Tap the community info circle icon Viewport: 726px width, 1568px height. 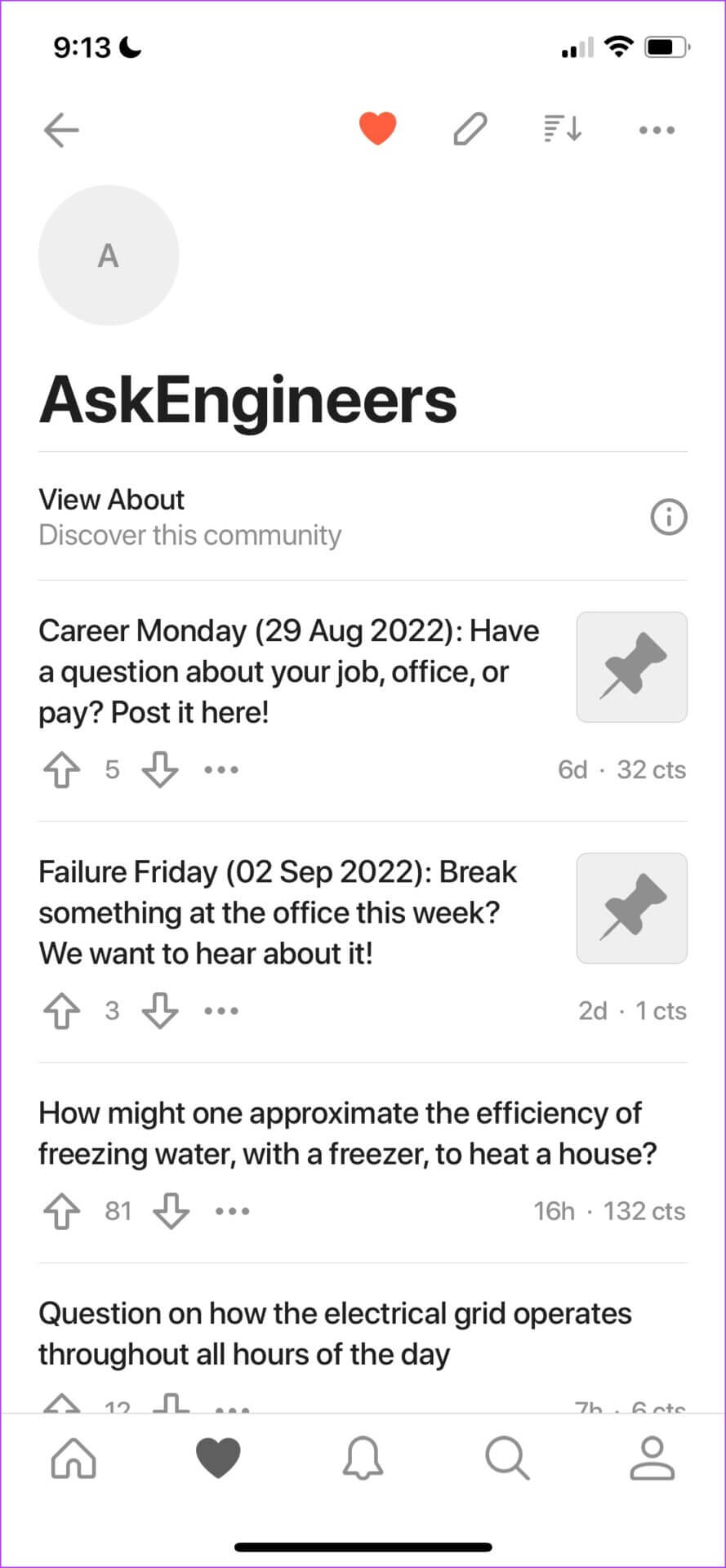(x=668, y=517)
